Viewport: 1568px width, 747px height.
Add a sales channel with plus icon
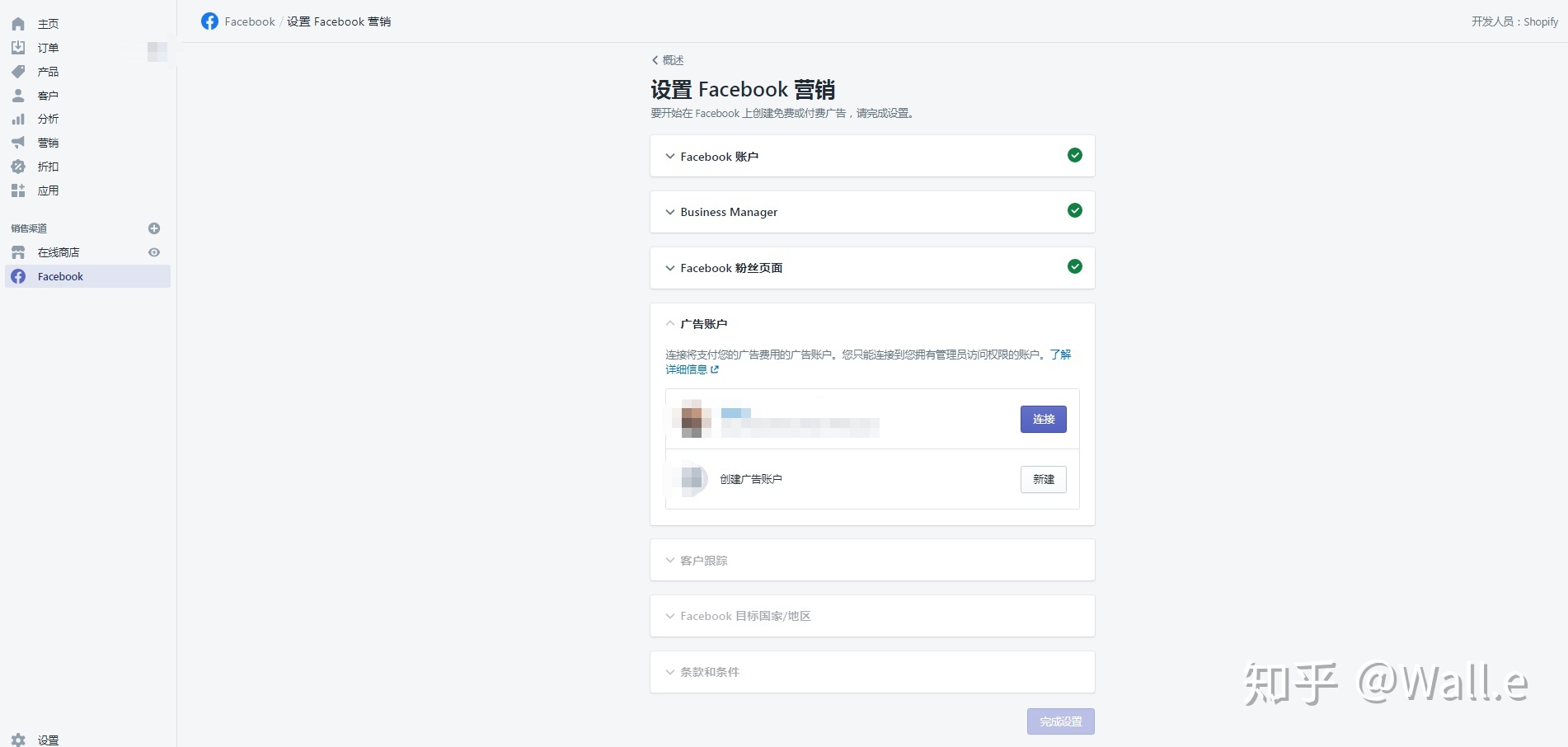[x=154, y=228]
